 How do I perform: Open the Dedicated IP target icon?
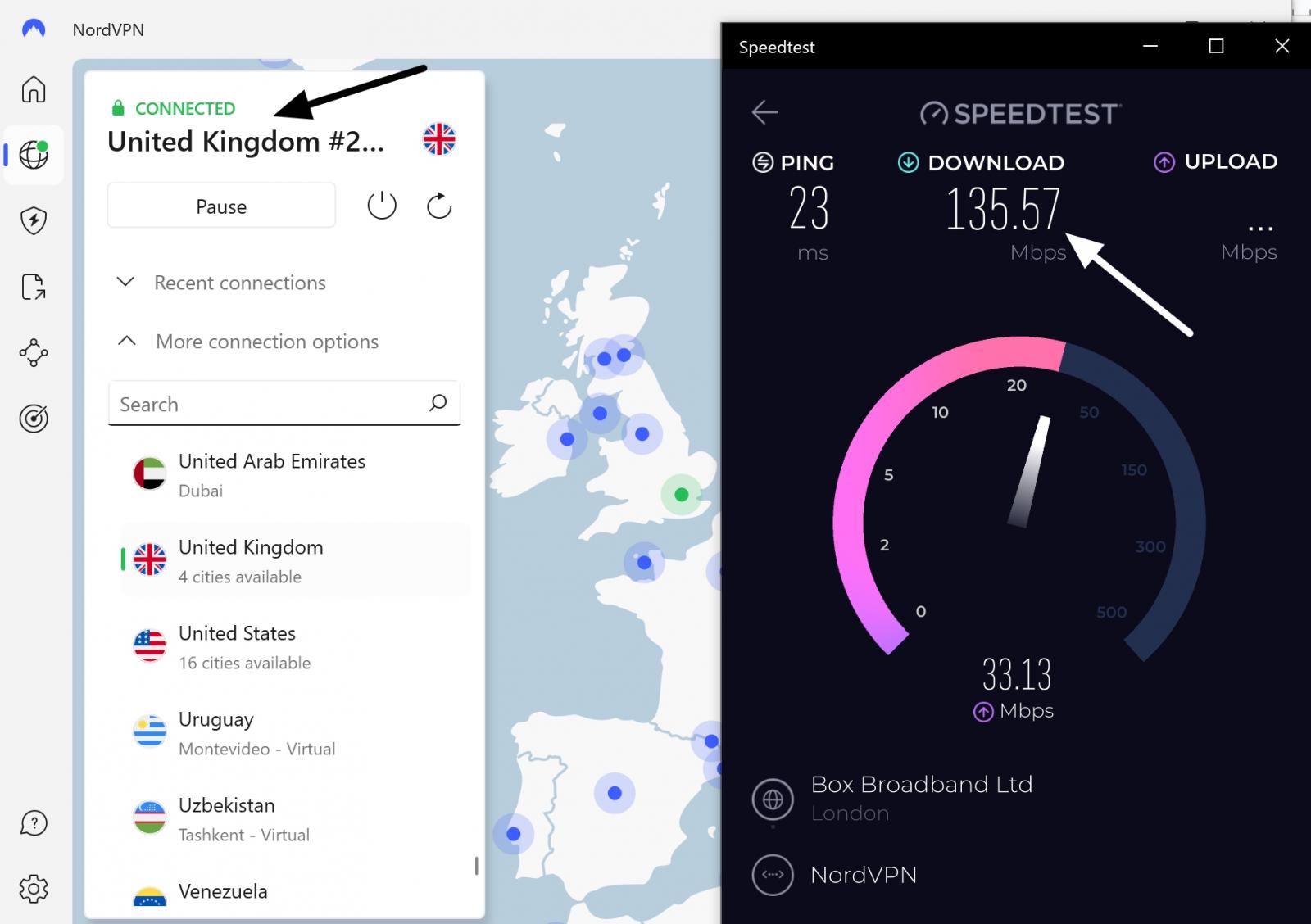pos(33,418)
